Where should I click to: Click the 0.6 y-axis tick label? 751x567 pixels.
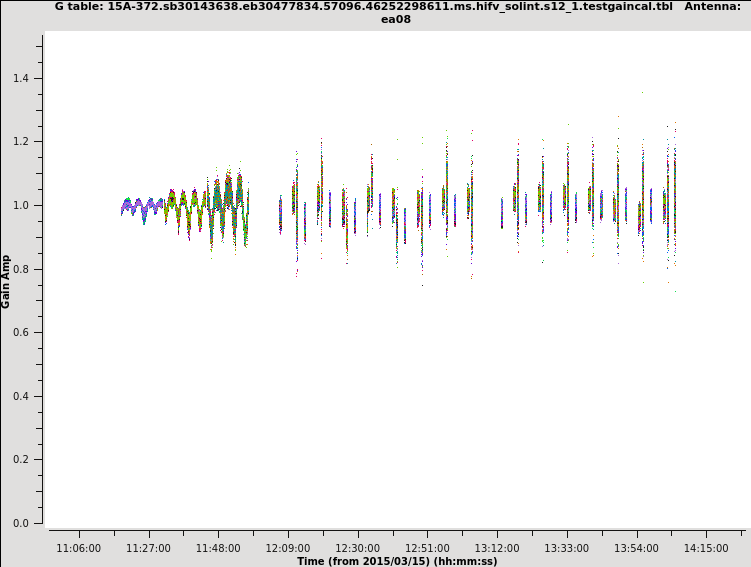pos(20,333)
